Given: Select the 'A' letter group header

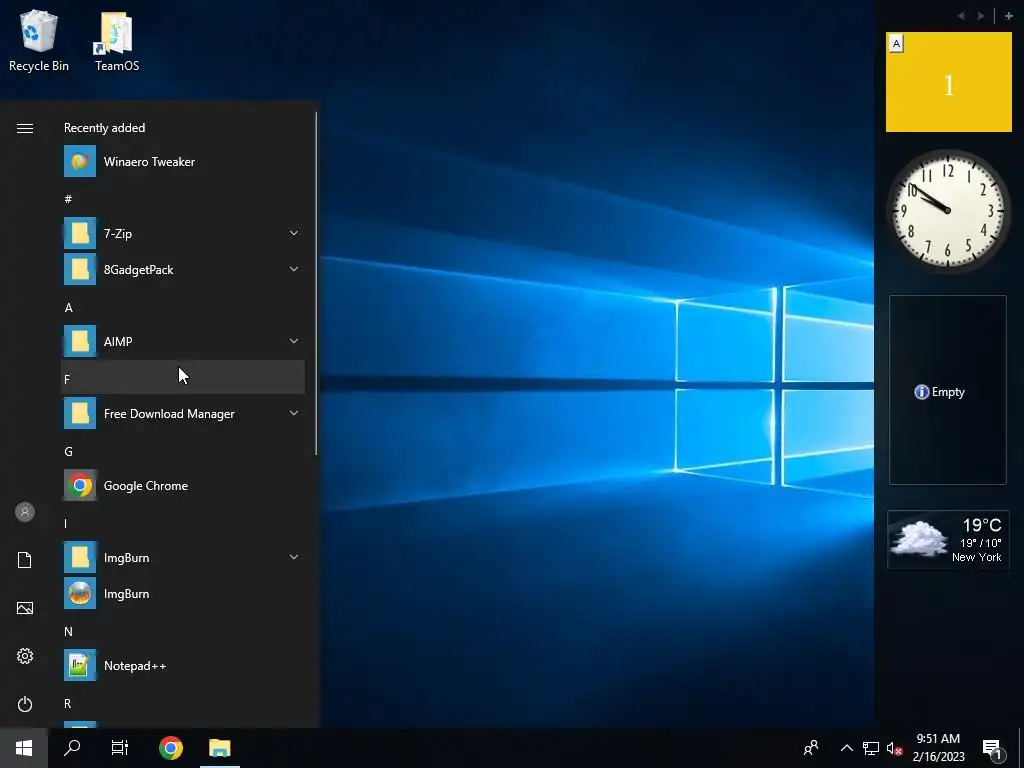Looking at the screenshot, I should [x=183, y=307].
